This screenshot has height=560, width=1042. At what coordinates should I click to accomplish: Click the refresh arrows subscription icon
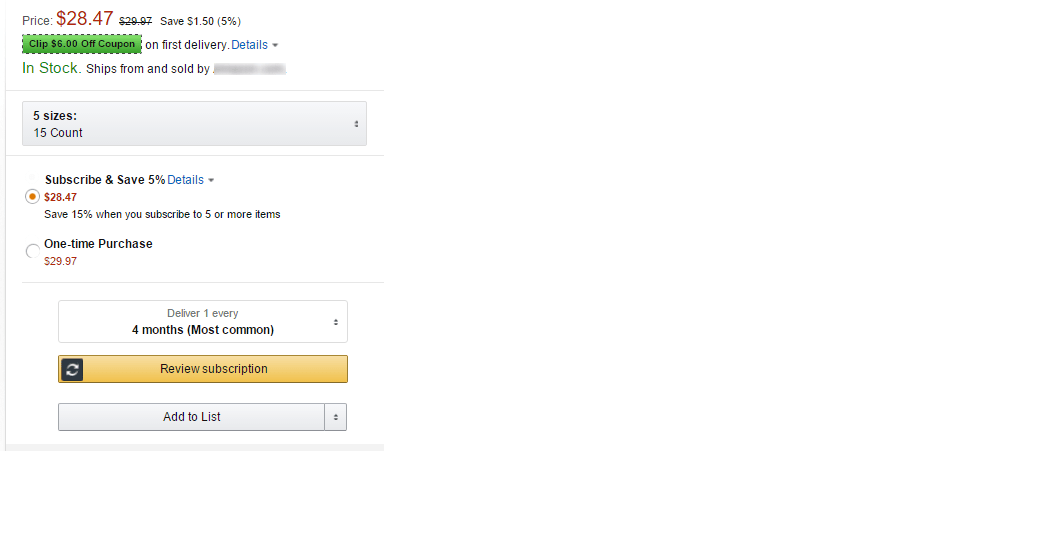72,369
